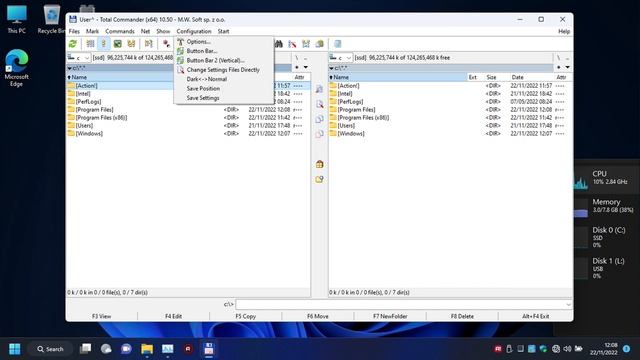Open the Microsoft Edge desktop shortcut
The width and height of the screenshot is (640, 360).
[16, 68]
